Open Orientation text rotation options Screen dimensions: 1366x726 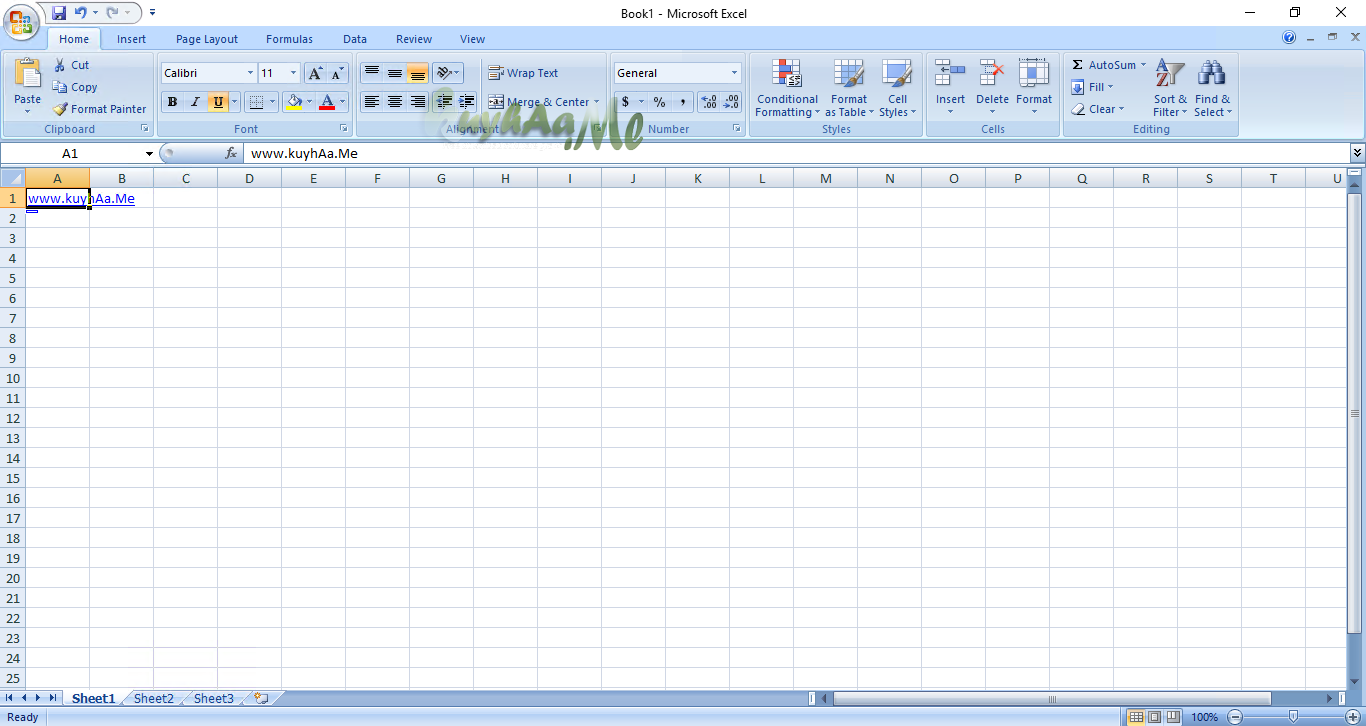click(x=448, y=73)
